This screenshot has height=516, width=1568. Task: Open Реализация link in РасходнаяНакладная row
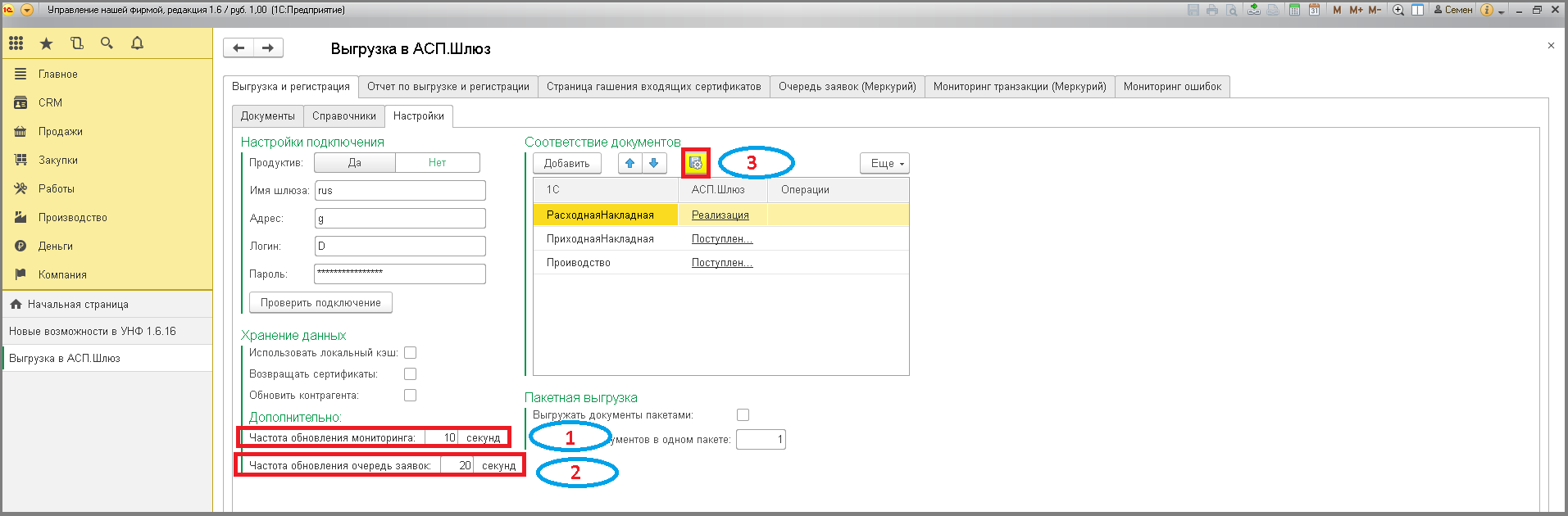(x=720, y=215)
